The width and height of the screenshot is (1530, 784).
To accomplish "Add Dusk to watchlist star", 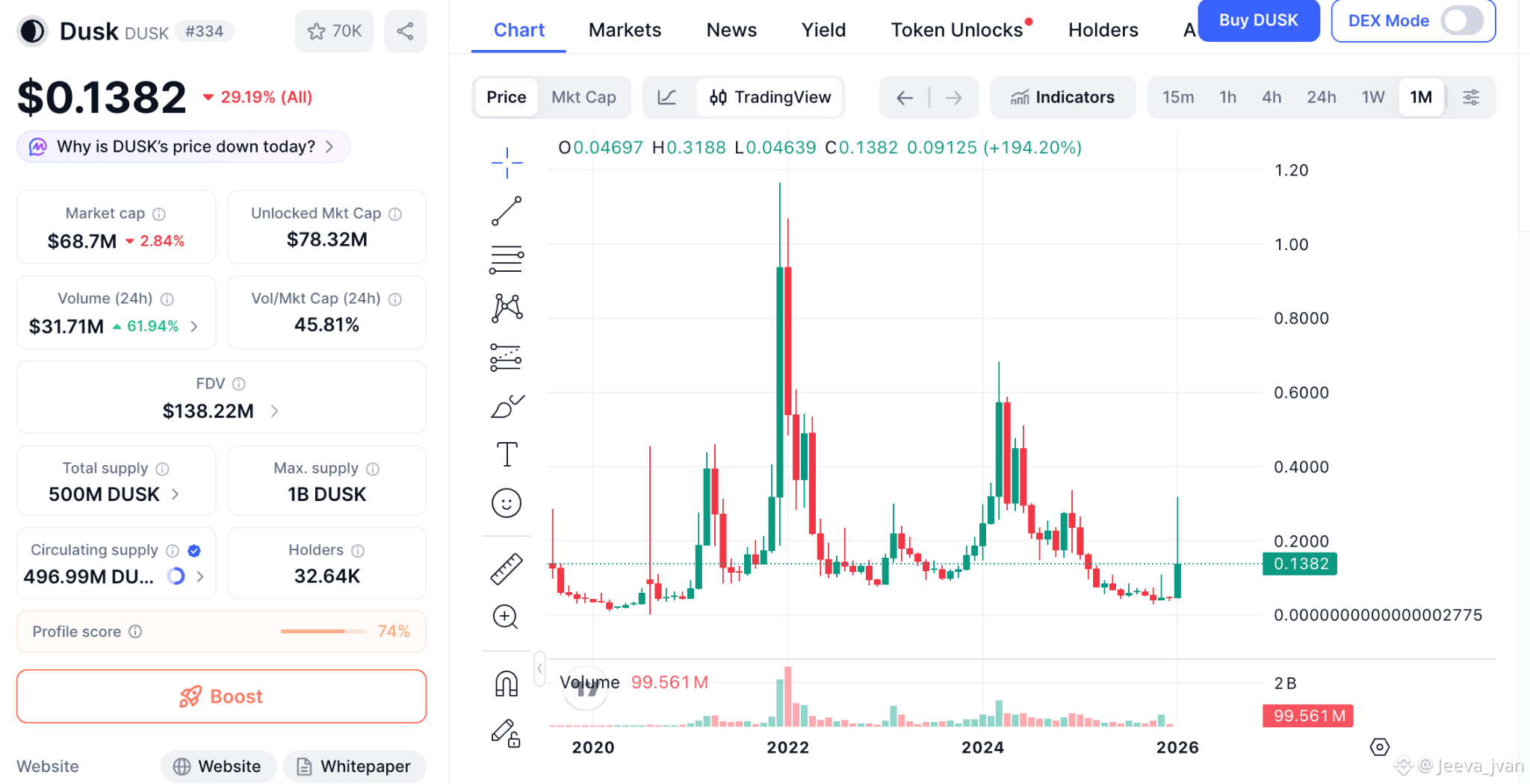I will pos(334,31).
